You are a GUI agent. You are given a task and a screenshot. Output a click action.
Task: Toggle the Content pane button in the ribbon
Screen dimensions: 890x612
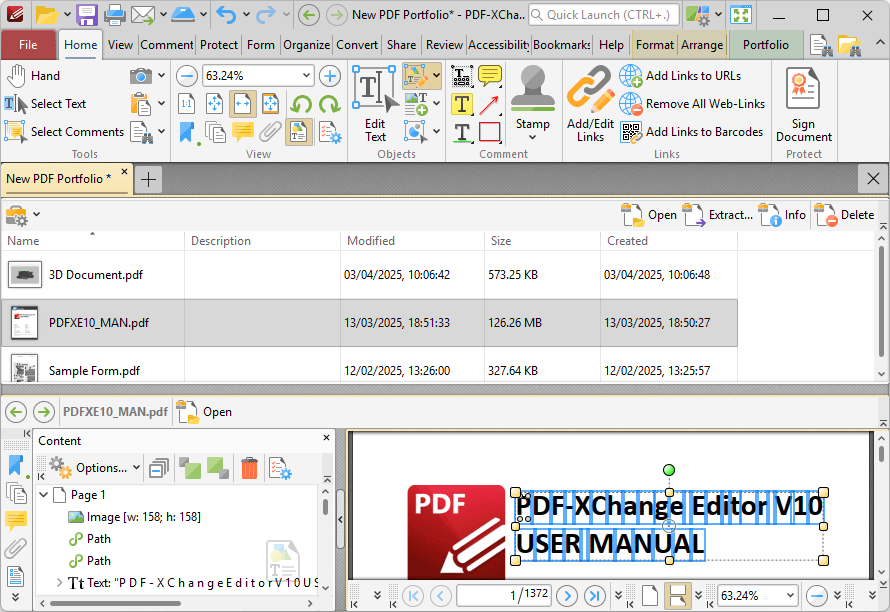click(x=299, y=132)
